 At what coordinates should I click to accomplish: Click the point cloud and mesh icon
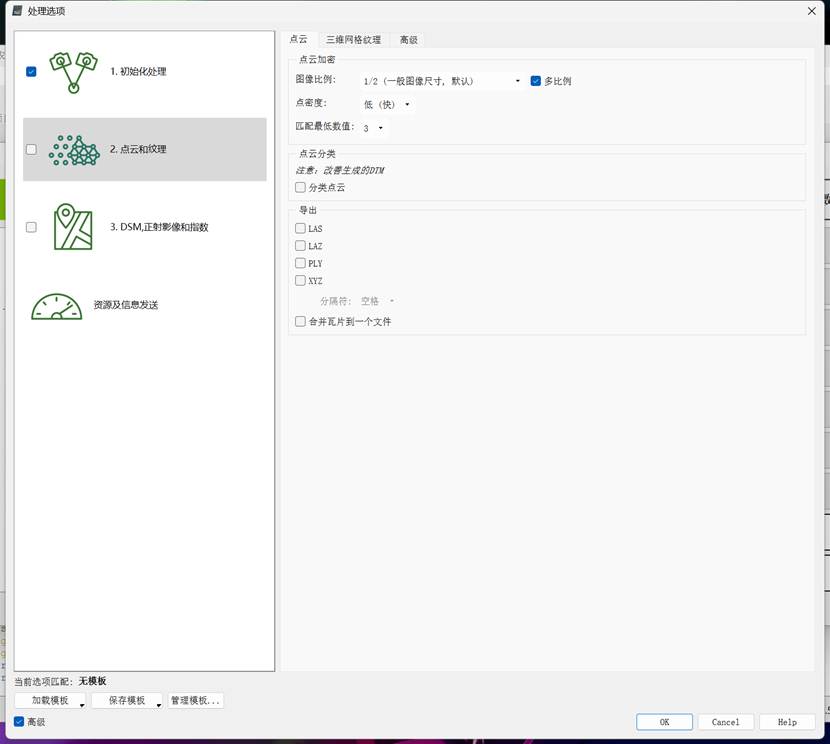tap(74, 150)
